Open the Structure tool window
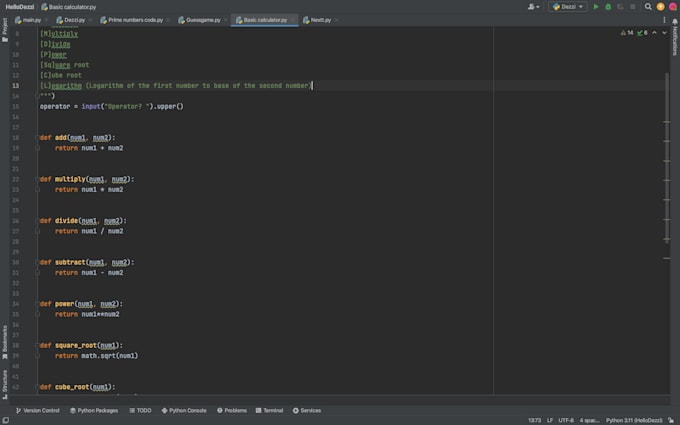The width and height of the screenshot is (680, 425). (5, 384)
